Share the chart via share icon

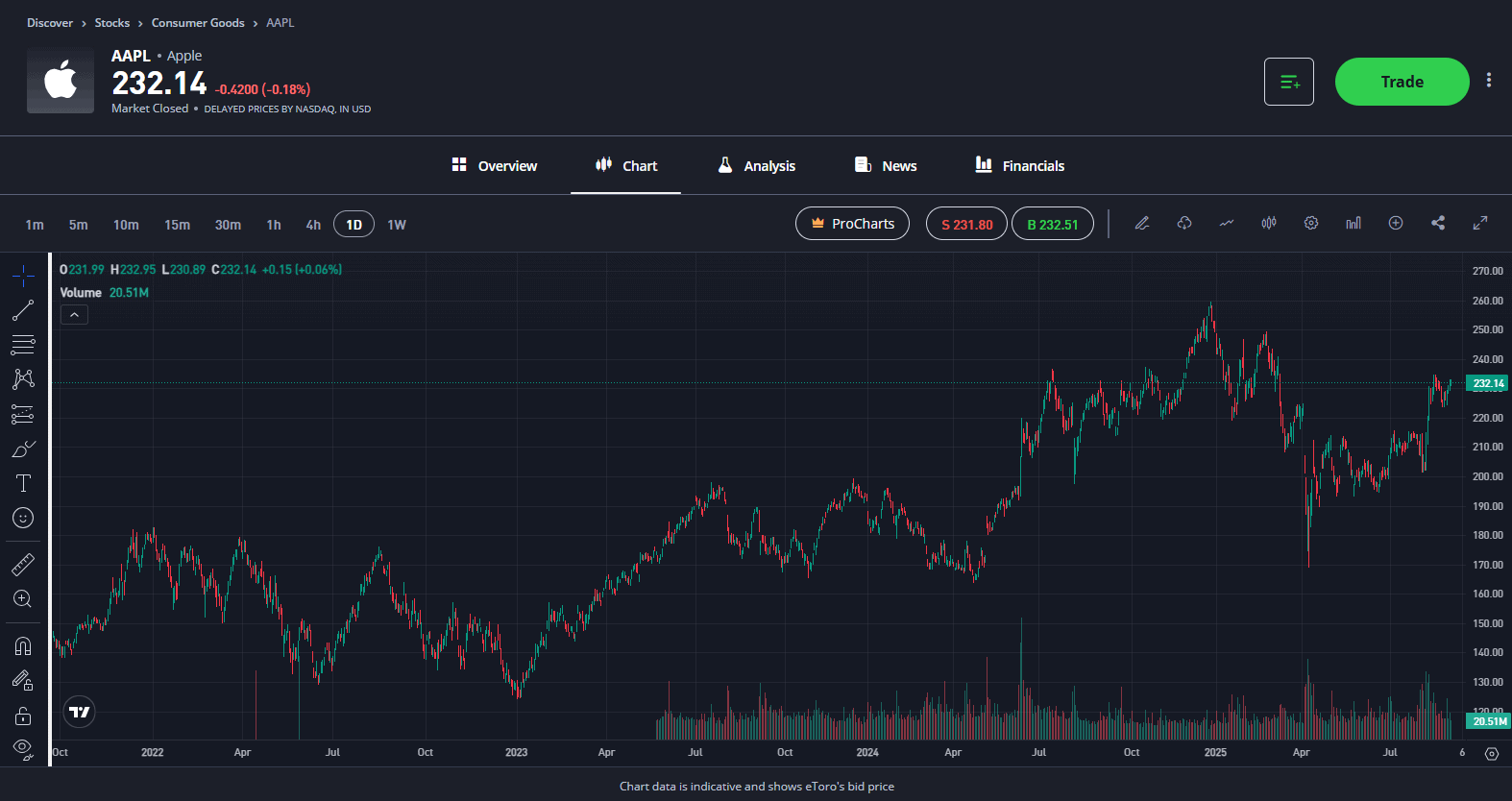coord(1438,223)
